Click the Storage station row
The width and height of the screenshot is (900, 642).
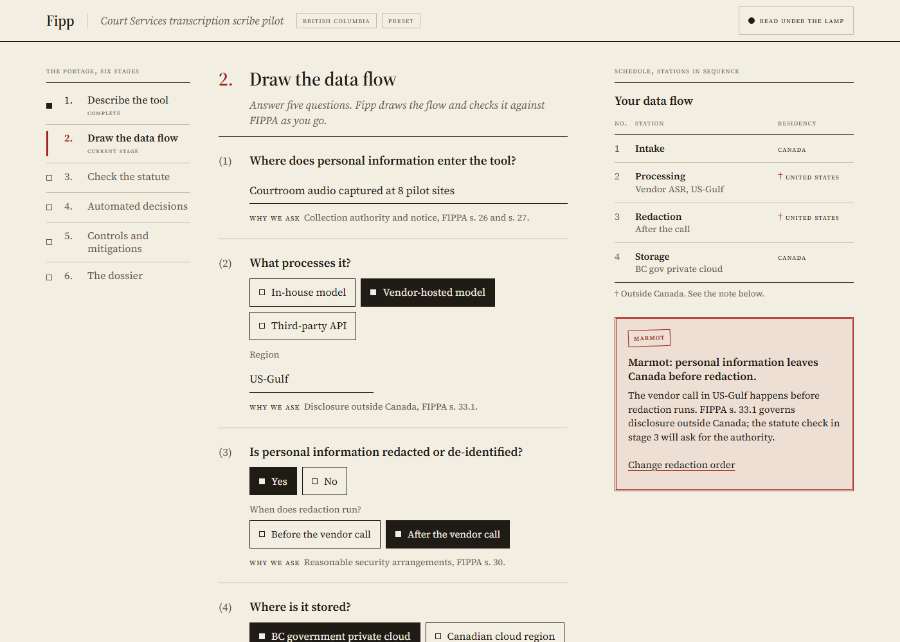[734, 263]
